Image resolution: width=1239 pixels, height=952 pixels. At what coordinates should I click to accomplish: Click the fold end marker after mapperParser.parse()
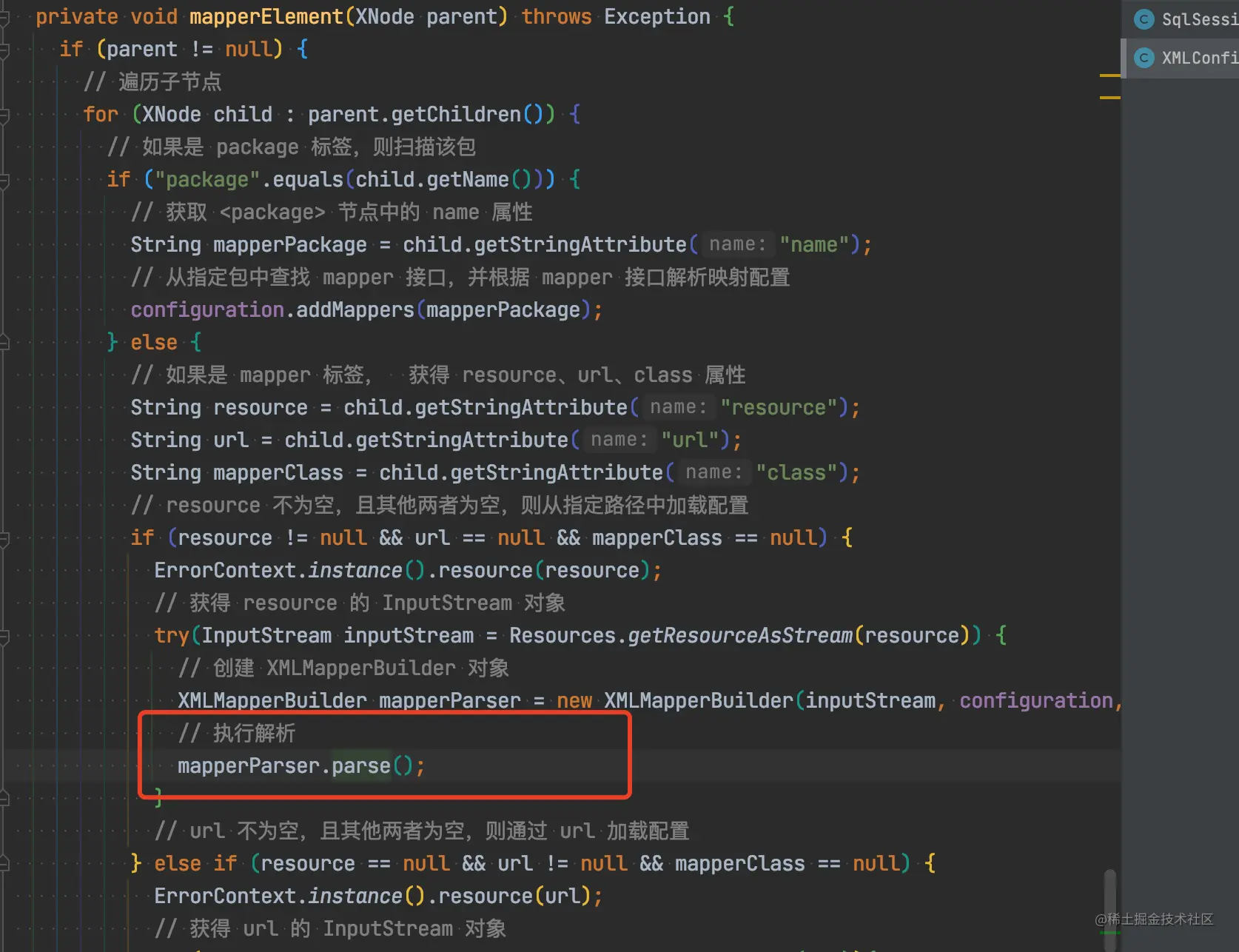pyautogui.click(x=4, y=798)
